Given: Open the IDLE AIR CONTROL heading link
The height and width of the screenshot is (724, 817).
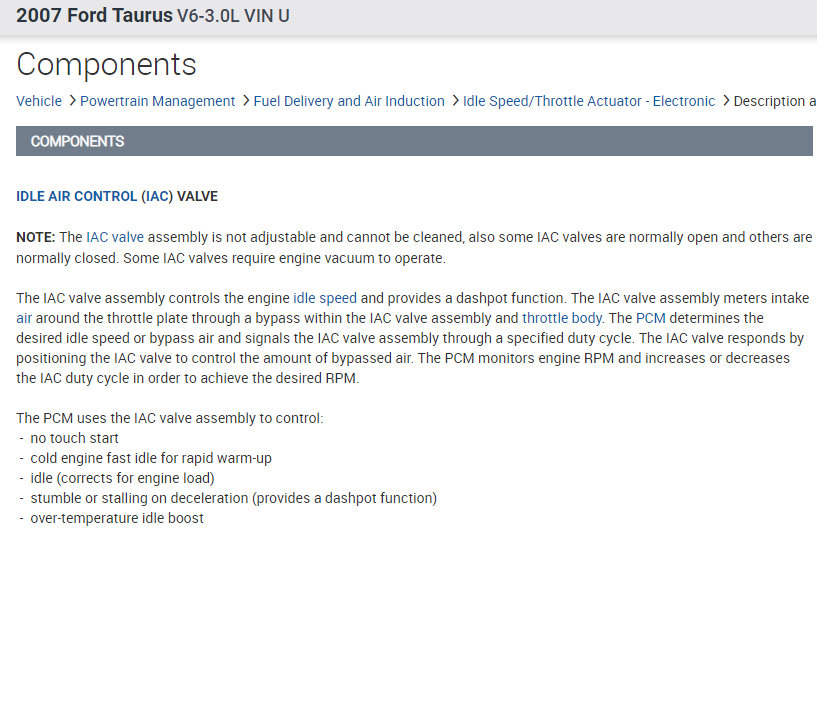Looking at the screenshot, I should click(76, 196).
